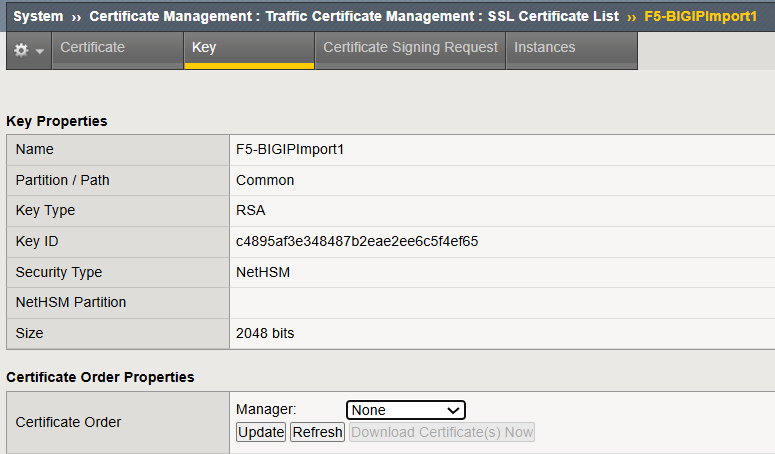The width and height of the screenshot is (775, 454).
Task: Click the Key ID label
Action: pyautogui.click(x=37, y=241)
